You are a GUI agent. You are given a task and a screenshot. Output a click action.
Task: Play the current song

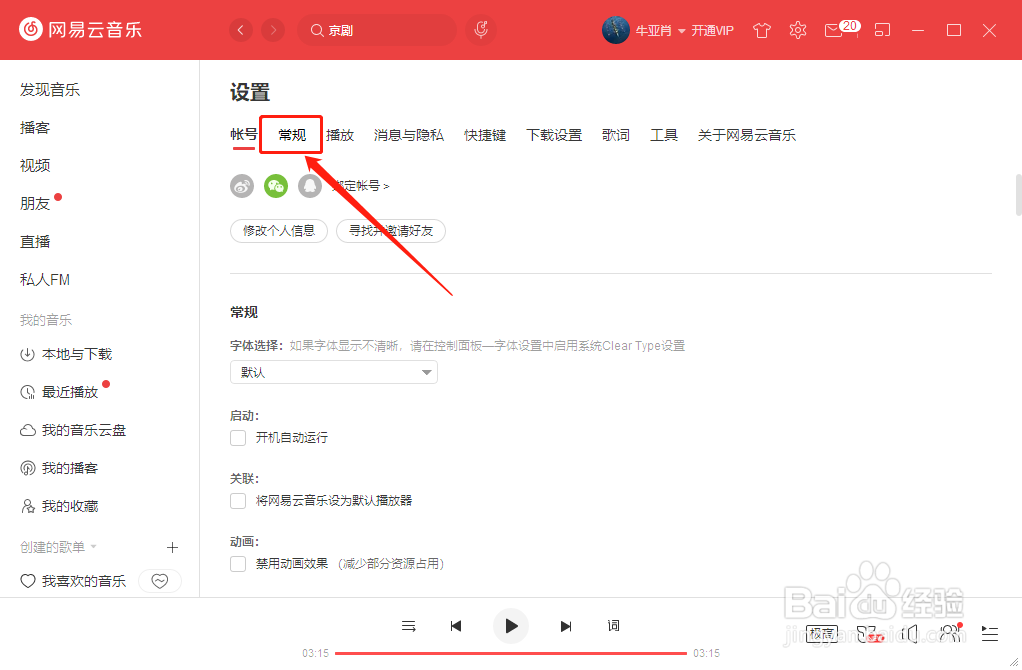coord(511,626)
